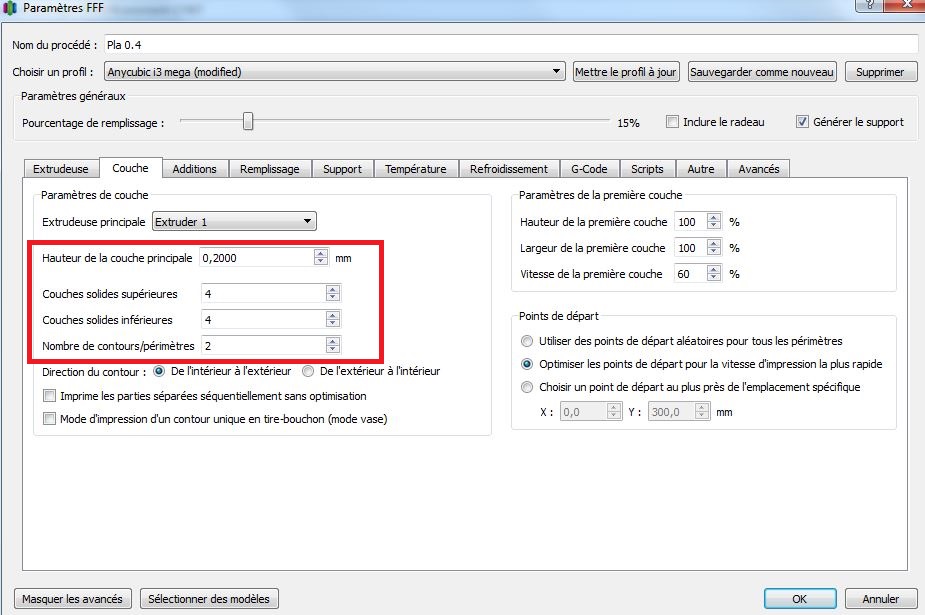Viewport: 925px width, 615px height.
Task: Click the start point X coordinate field
Action: pos(584,412)
